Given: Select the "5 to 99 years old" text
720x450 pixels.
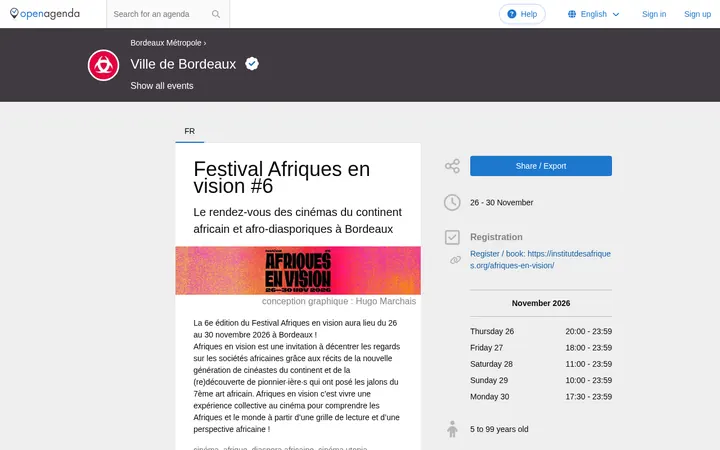Looking at the screenshot, I should 499,429.
